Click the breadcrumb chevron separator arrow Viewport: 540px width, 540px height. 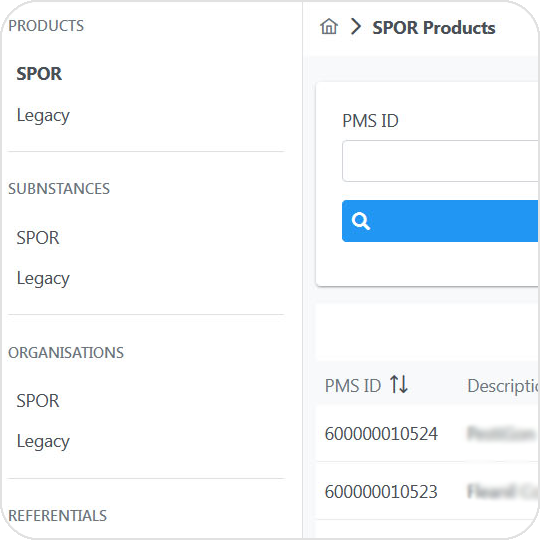355,27
